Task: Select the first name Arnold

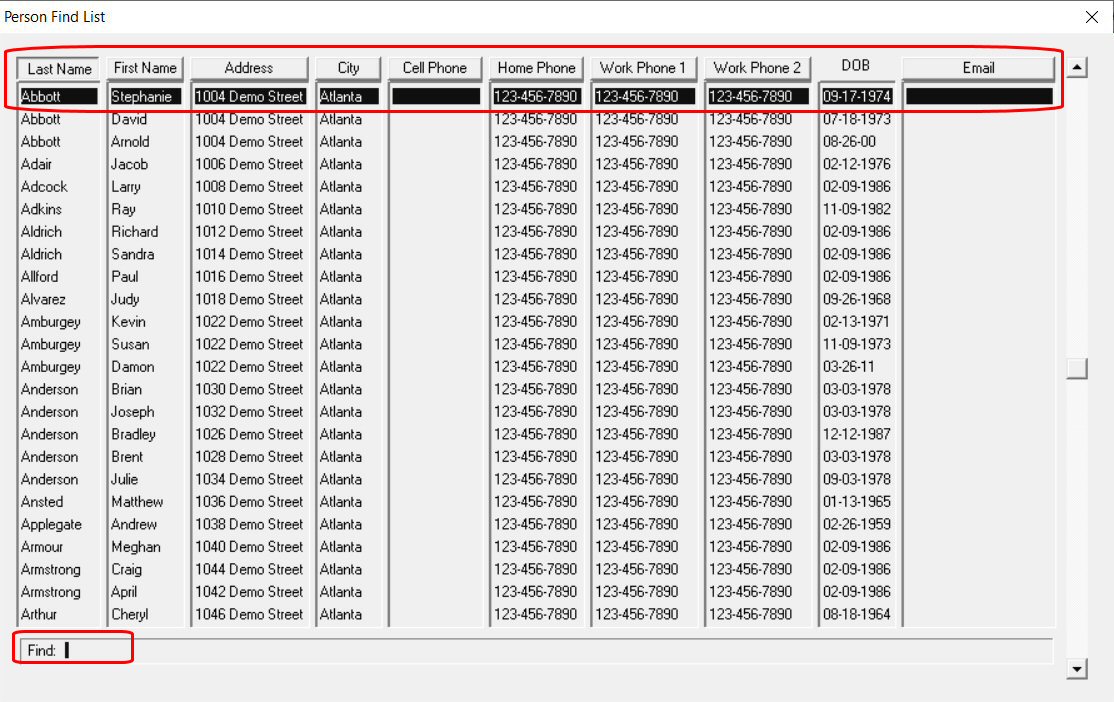Action: coord(130,141)
